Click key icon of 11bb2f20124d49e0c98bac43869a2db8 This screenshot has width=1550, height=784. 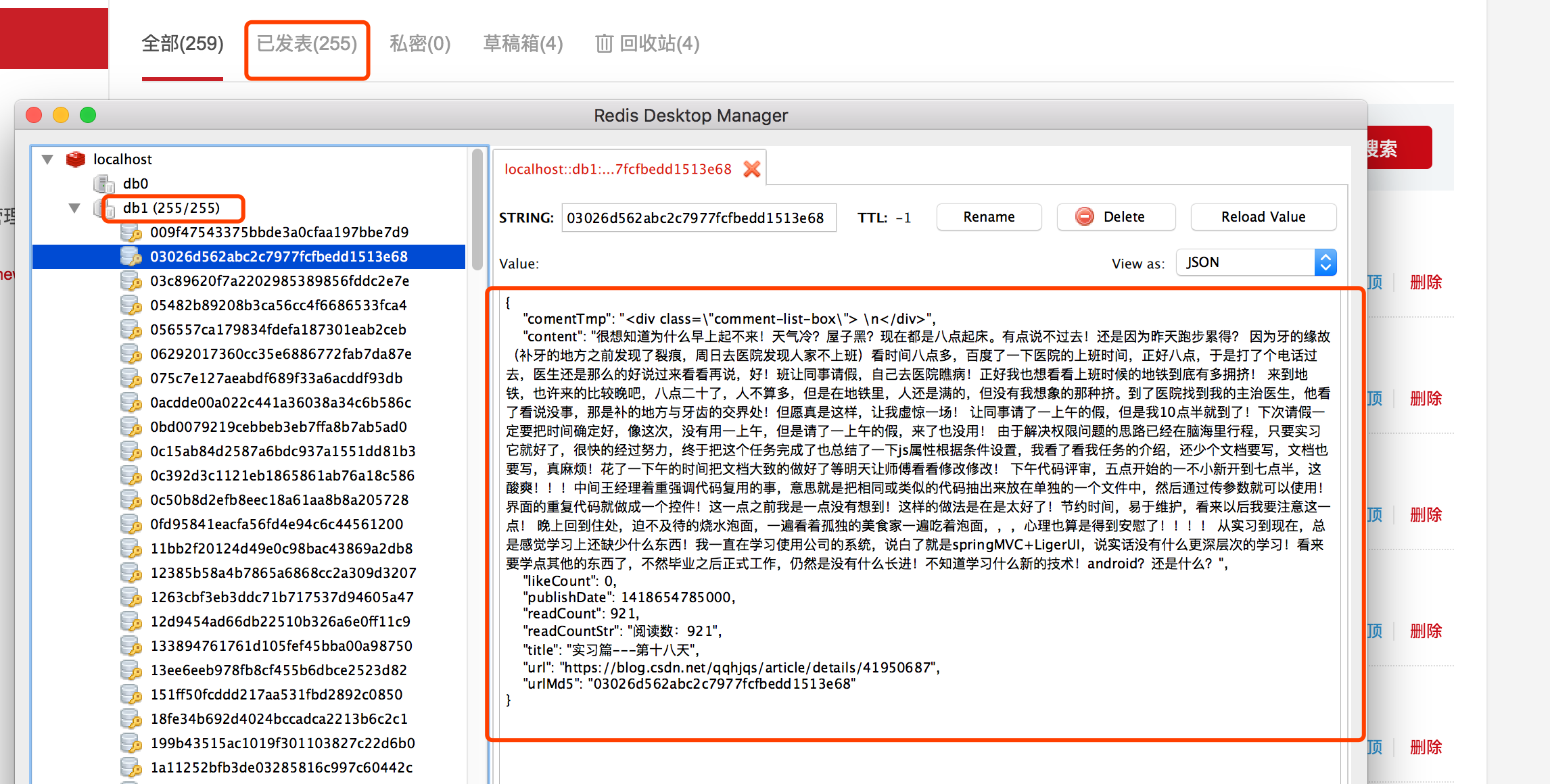pyautogui.click(x=131, y=549)
